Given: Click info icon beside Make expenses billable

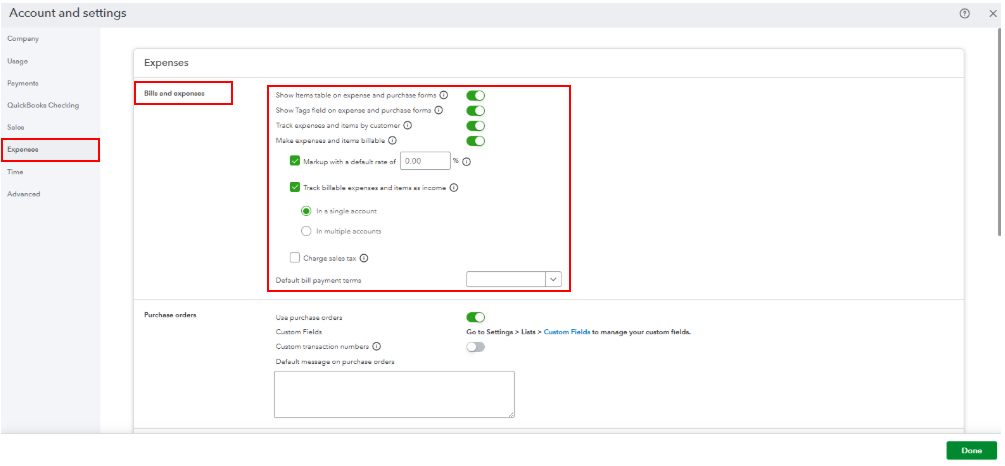Looking at the screenshot, I should (392, 140).
